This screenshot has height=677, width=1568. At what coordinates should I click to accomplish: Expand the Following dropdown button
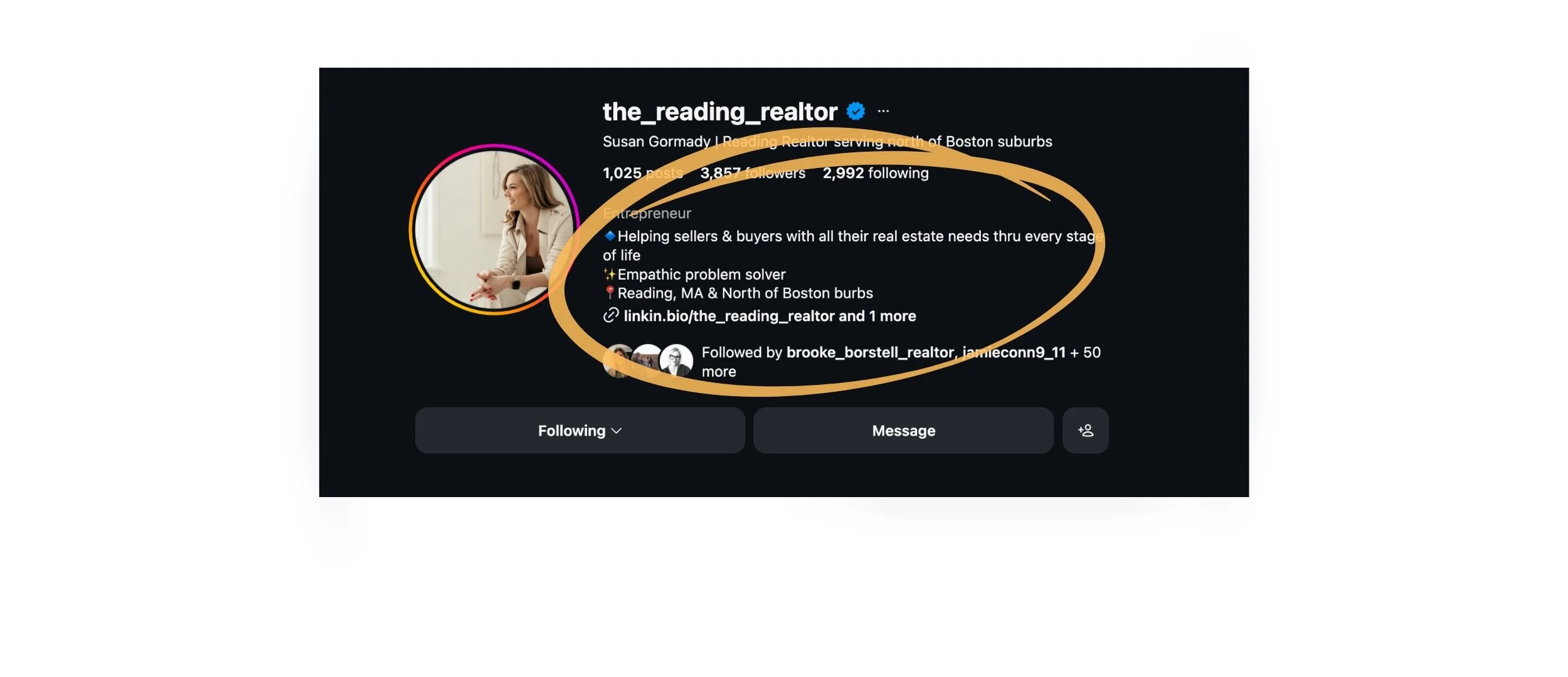pyautogui.click(x=580, y=431)
